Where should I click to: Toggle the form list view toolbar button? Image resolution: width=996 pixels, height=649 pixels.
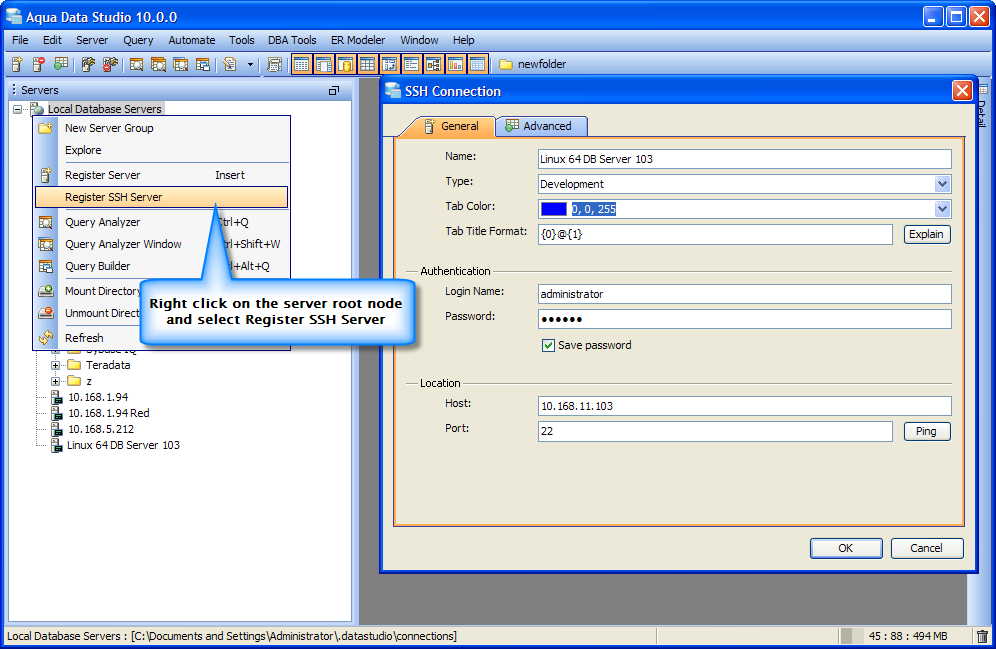(x=412, y=64)
